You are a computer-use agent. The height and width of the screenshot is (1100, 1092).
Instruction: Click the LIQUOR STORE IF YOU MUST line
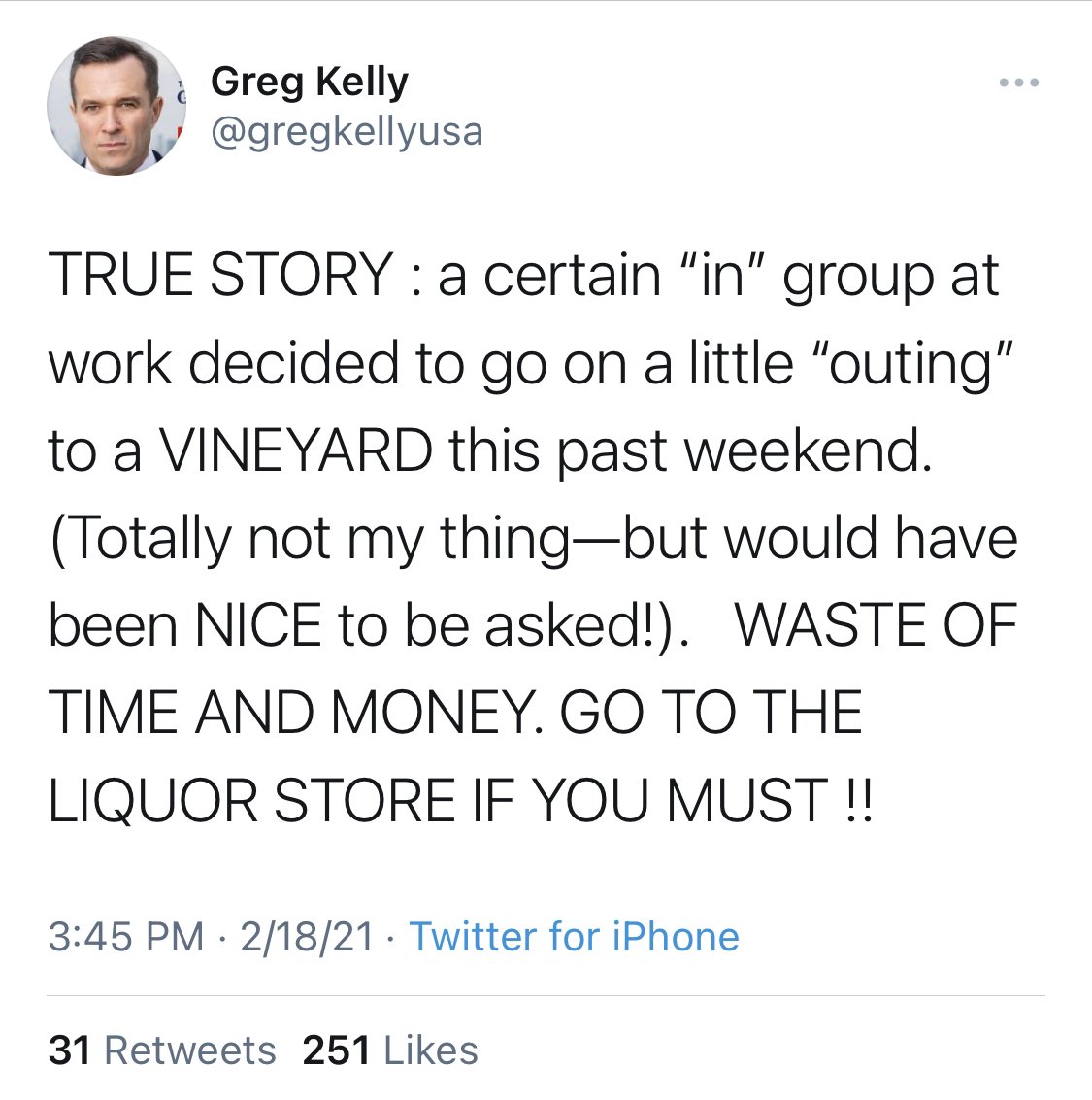click(x=461, y=801)
